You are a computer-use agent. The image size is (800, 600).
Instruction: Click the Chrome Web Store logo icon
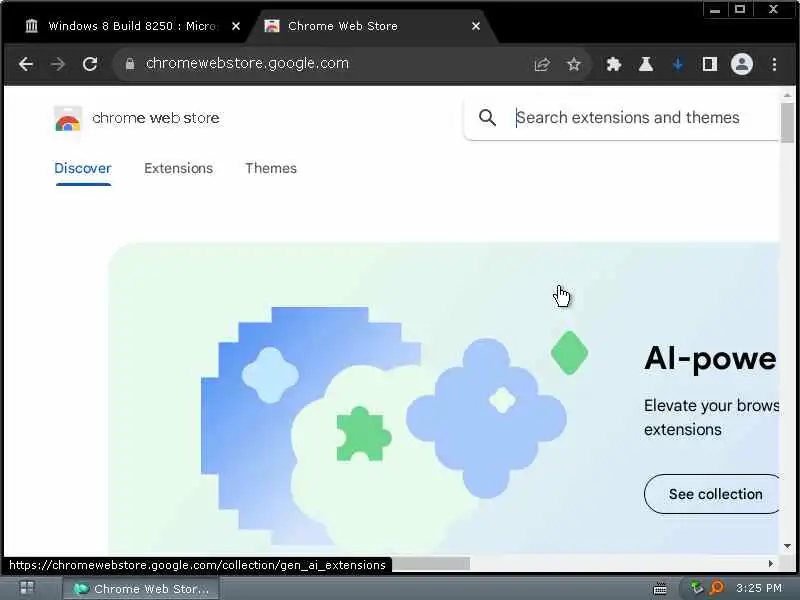coord(68,119)
